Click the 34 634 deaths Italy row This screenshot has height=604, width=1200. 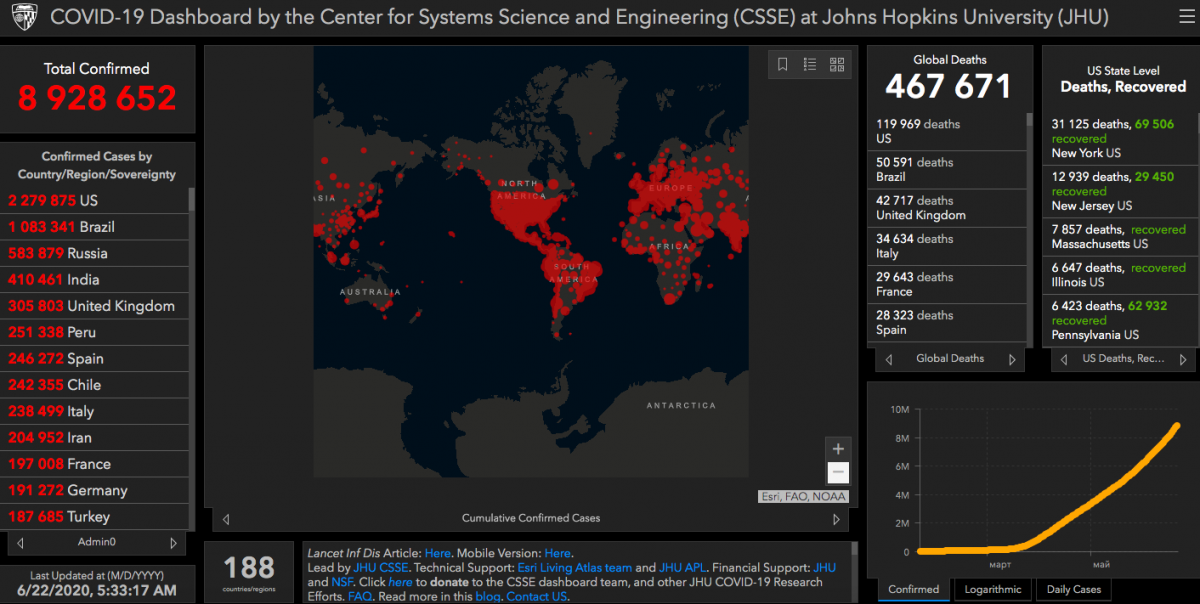pyautogui.click(x=946, y=246)
